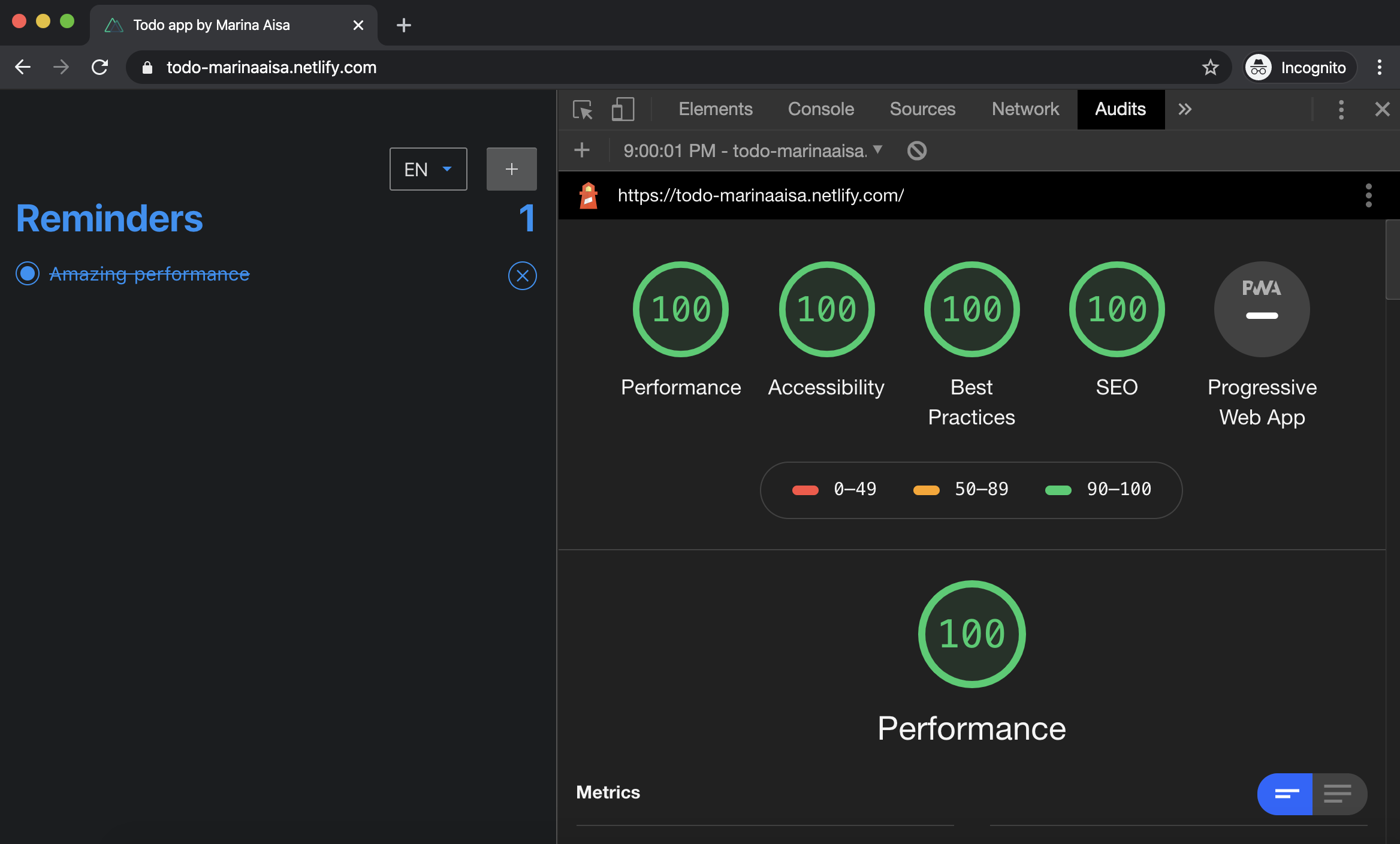Open DevTools customize three-dot menu
Viewport: 1400px width, 844px height.
[x=1341, y=110]
